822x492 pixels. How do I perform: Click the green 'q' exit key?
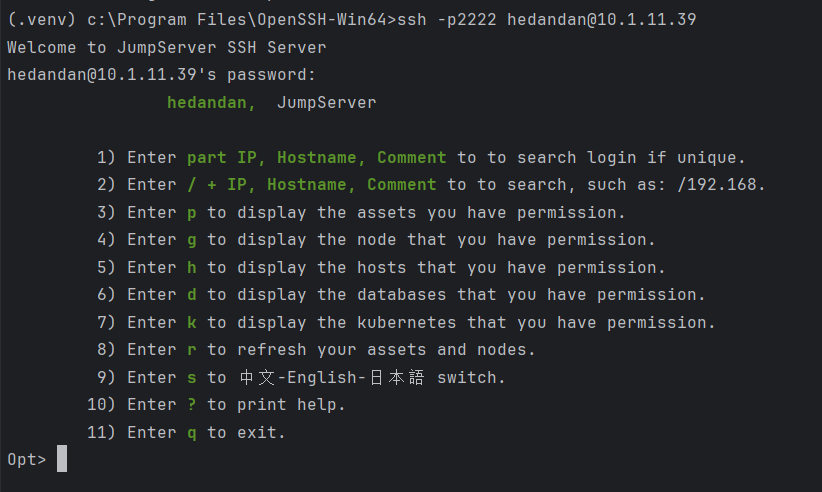[x=192, y=433]
